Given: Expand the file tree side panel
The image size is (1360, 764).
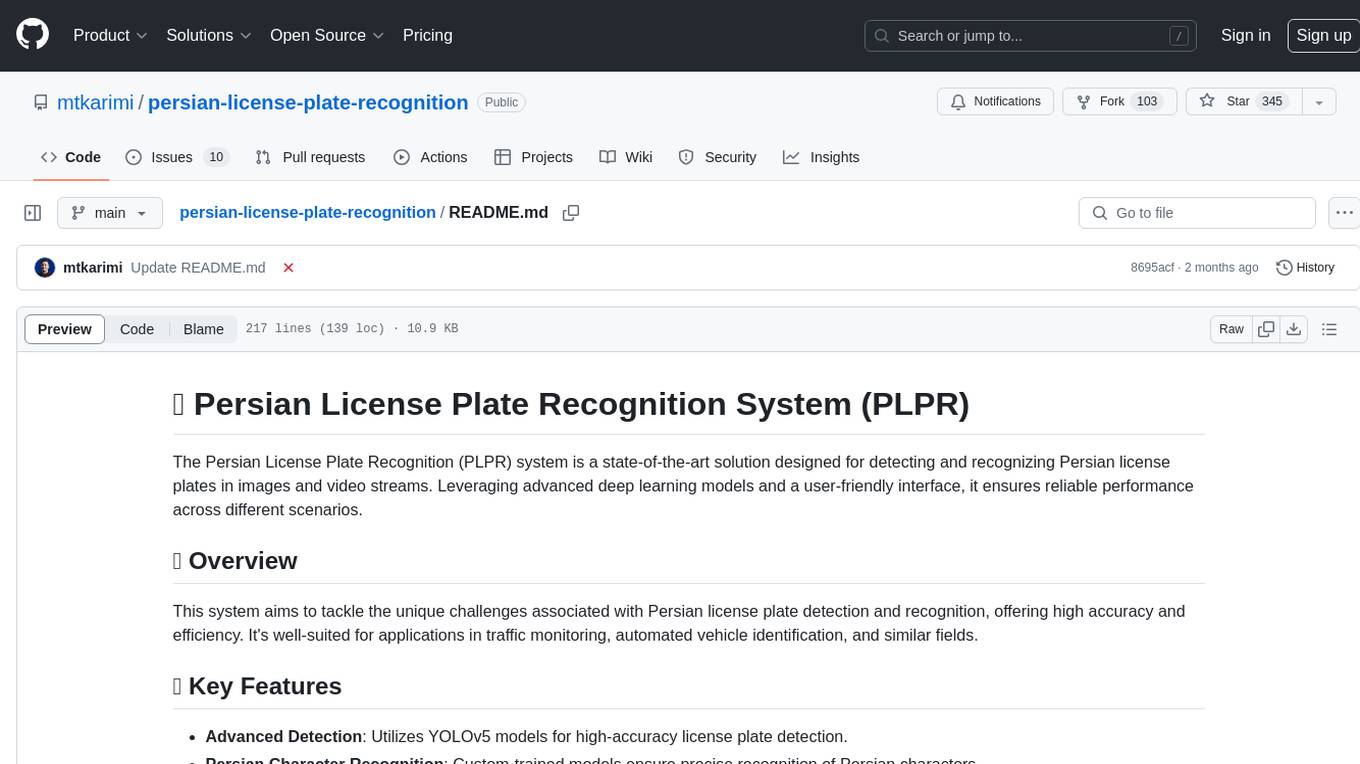Looking at the screenshot, I should coord(33,213).
